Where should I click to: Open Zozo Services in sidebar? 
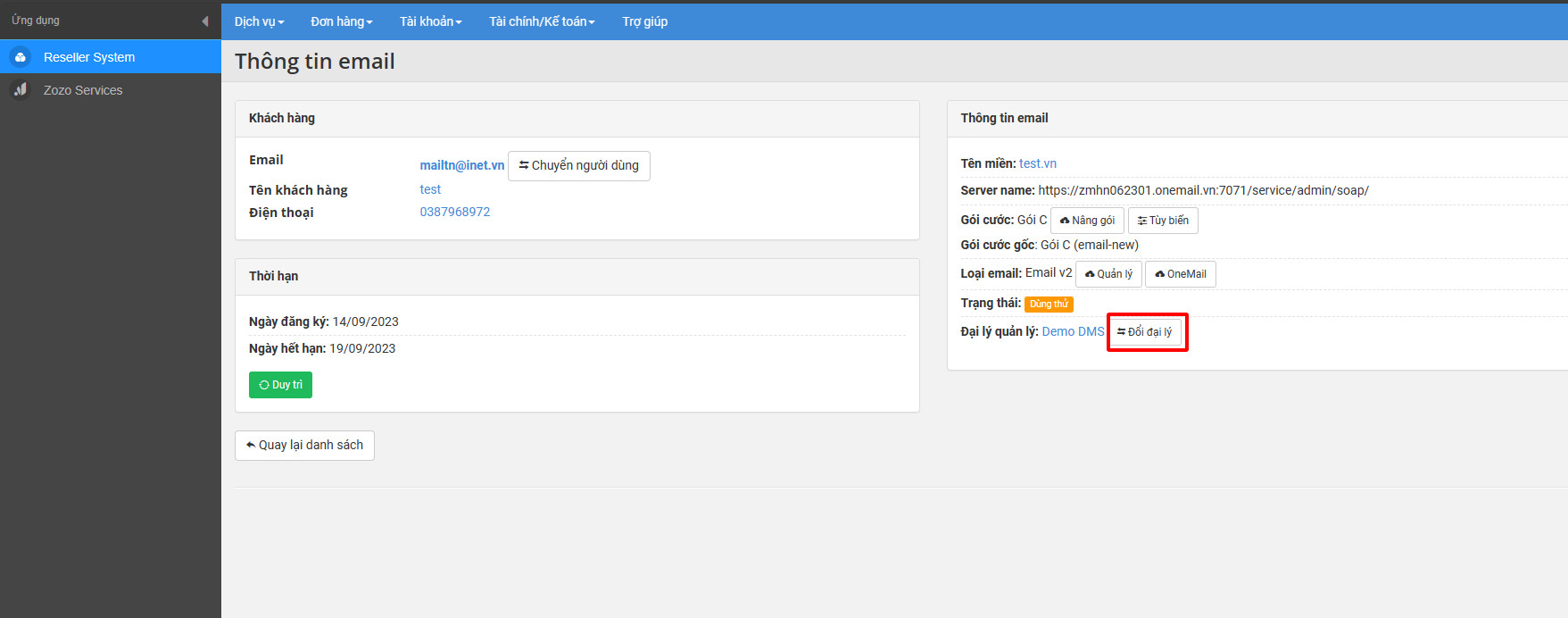[x=111, y=90]
